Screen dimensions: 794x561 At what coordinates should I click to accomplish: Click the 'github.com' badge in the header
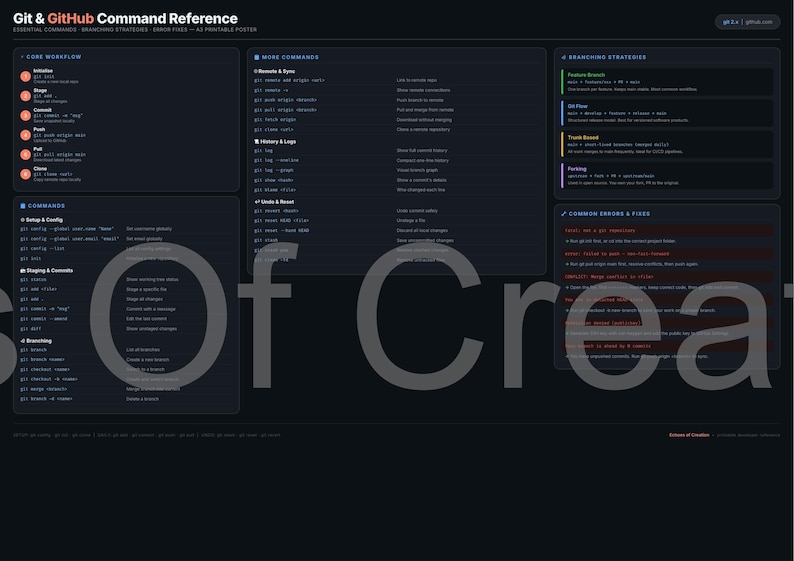[759, 22]
